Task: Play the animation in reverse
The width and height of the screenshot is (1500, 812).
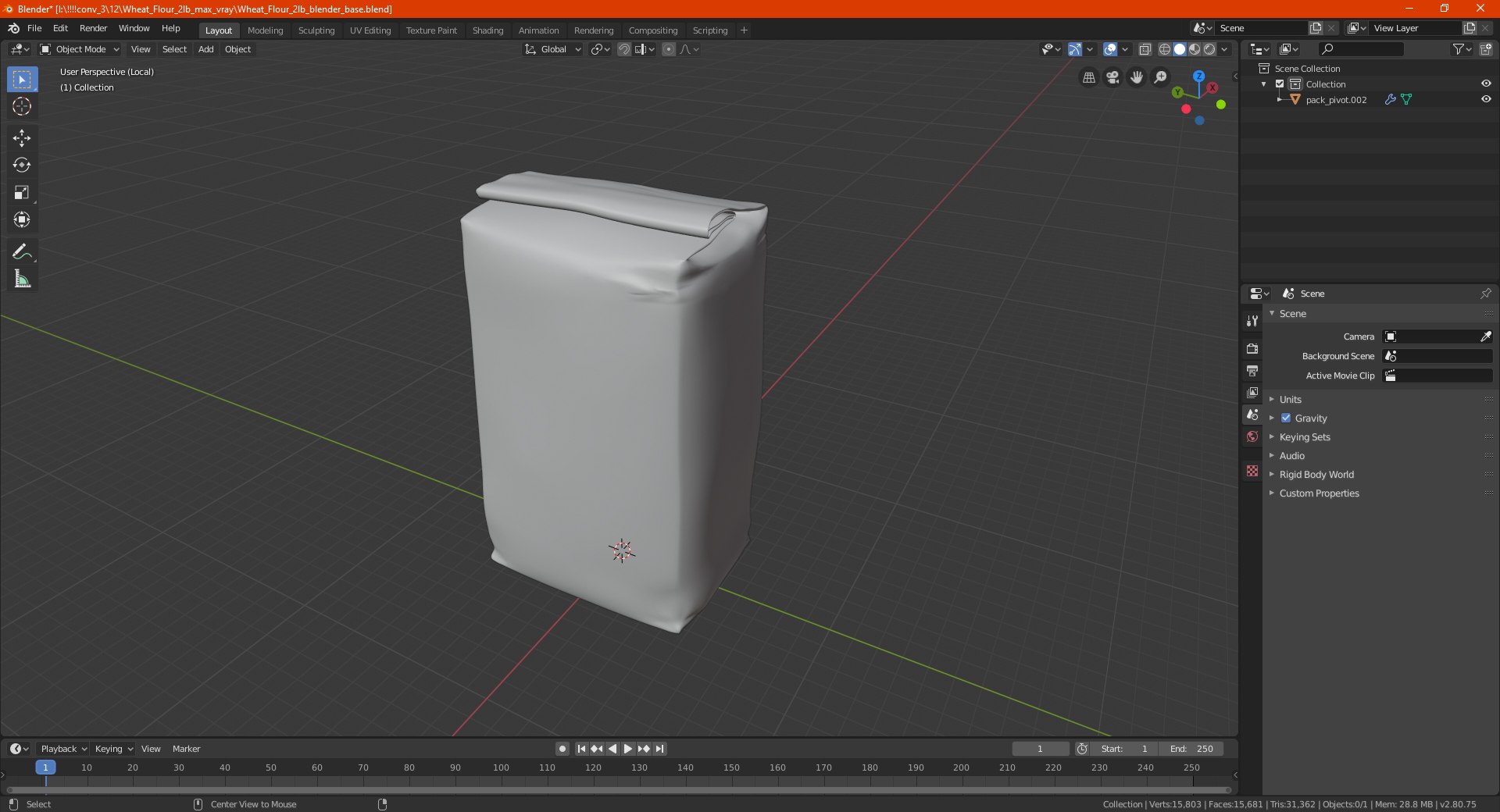Action: pos(612,749)
